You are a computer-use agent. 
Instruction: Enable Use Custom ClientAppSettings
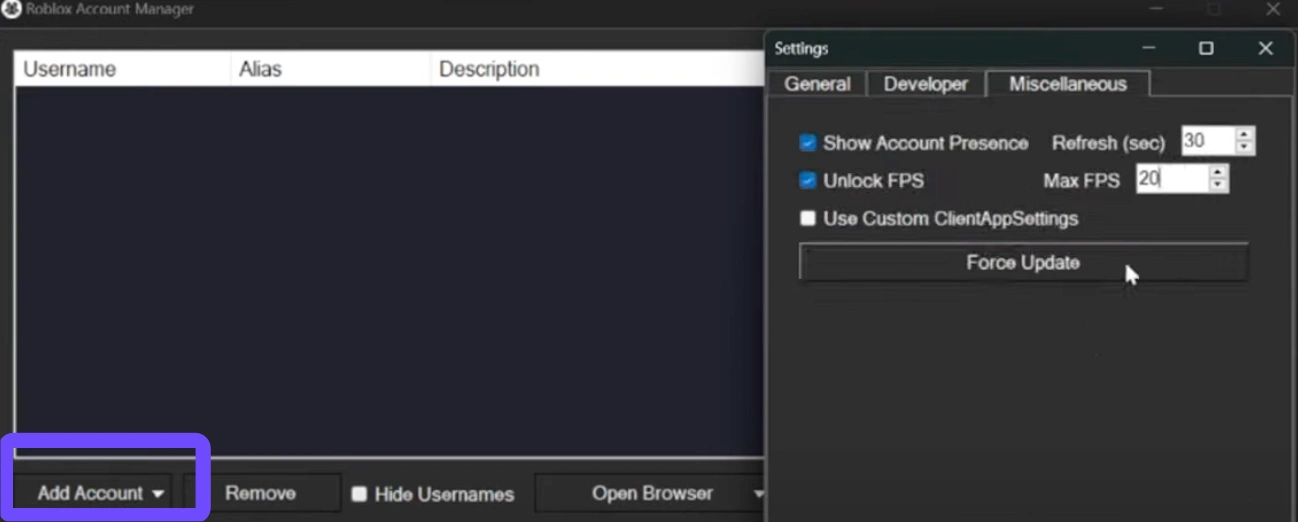pyautogui.click(x=808, y=218)
